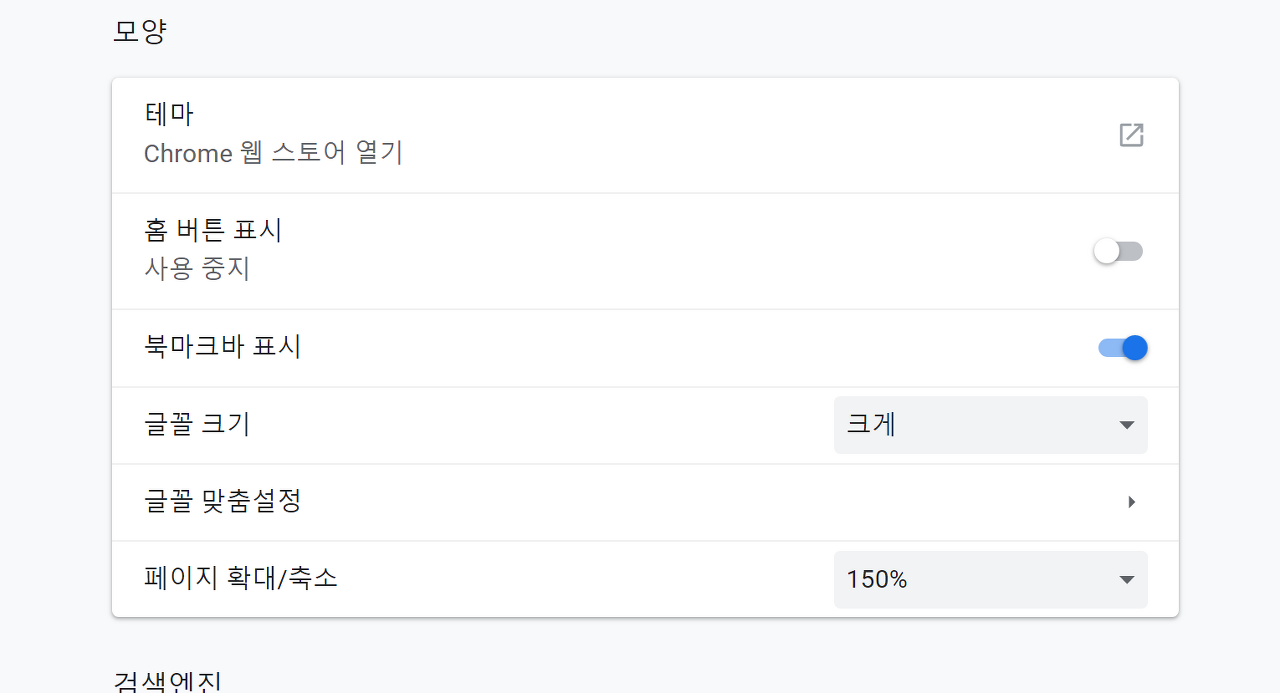Open the 글꼴 크기 dropdown showing 크게
The height and width of the screenshot is (693, 1280).
pyautogui.click(x=991, y=425)
